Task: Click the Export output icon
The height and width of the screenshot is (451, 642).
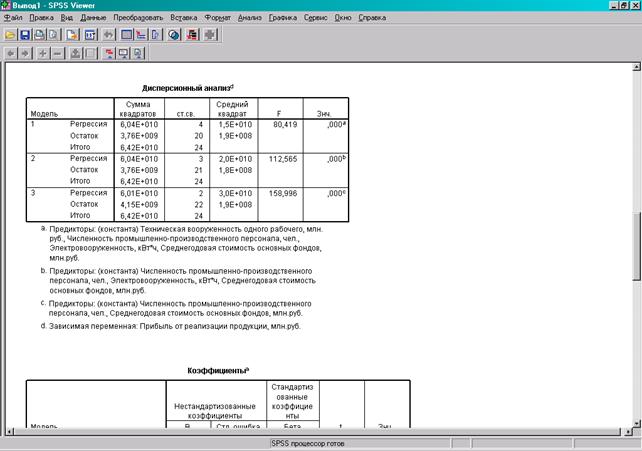Action: [x=72, y=35]
